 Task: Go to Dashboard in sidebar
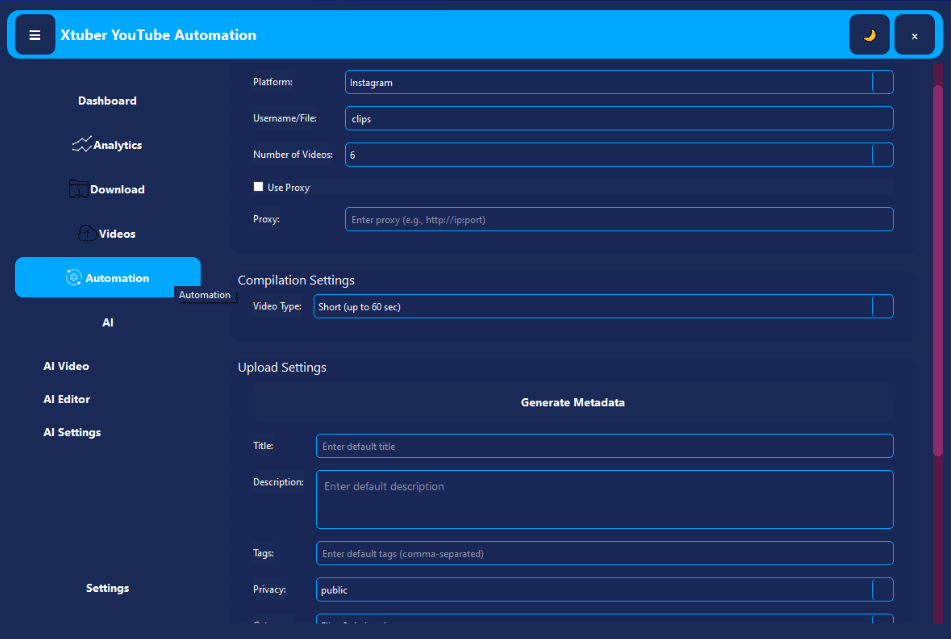[107, 101]
